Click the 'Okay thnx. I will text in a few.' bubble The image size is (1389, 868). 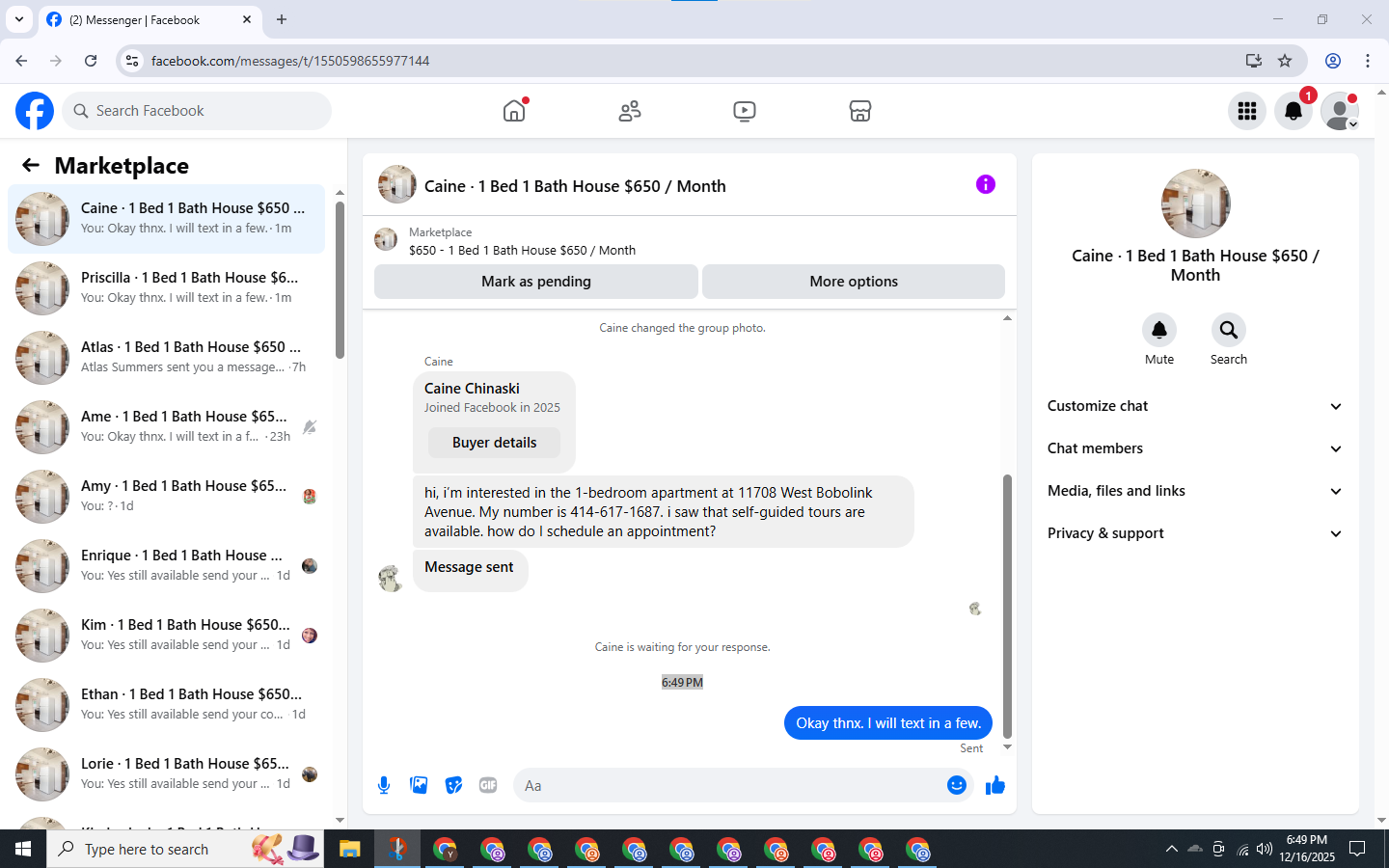coord(888,723)
